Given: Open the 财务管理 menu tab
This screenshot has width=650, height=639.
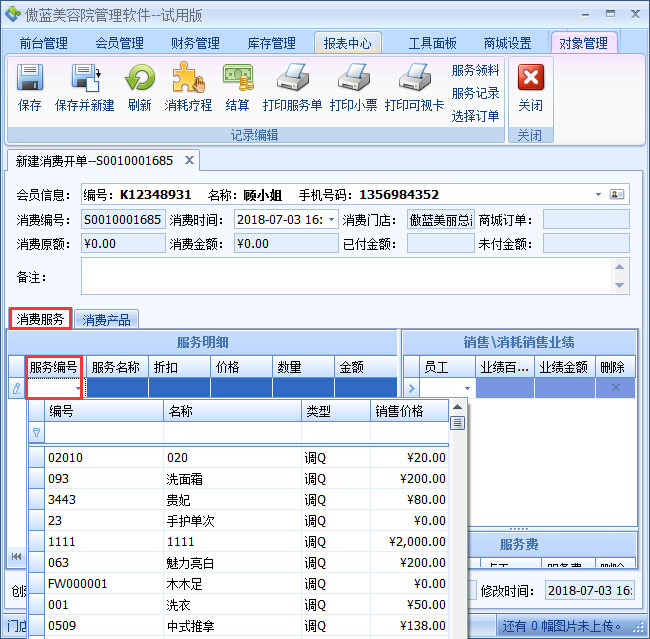Looking at the screenshot, I should pyautogui.click(x=195, y=43).
